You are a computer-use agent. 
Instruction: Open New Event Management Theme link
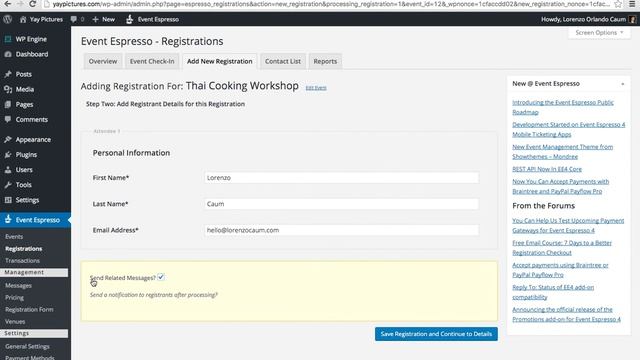pyautogui.click(x=562, y=151)
